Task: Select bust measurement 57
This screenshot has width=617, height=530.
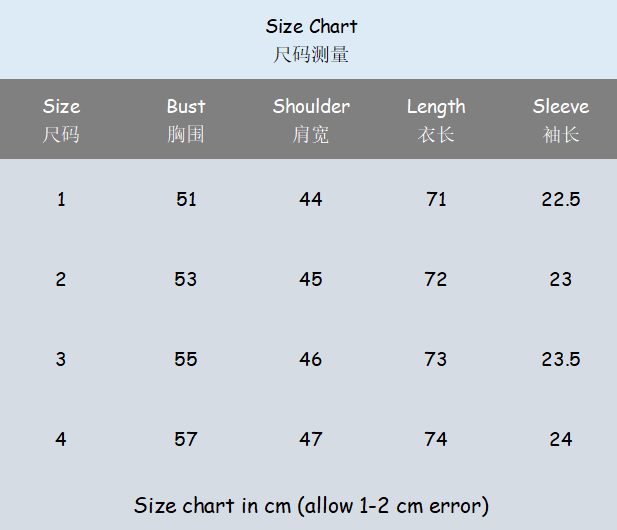Action: (x=186, y=439)
